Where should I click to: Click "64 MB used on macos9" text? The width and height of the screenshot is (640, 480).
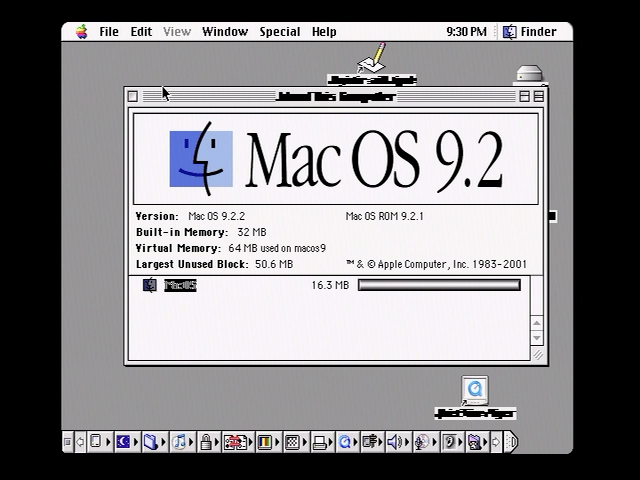(277, 248)
